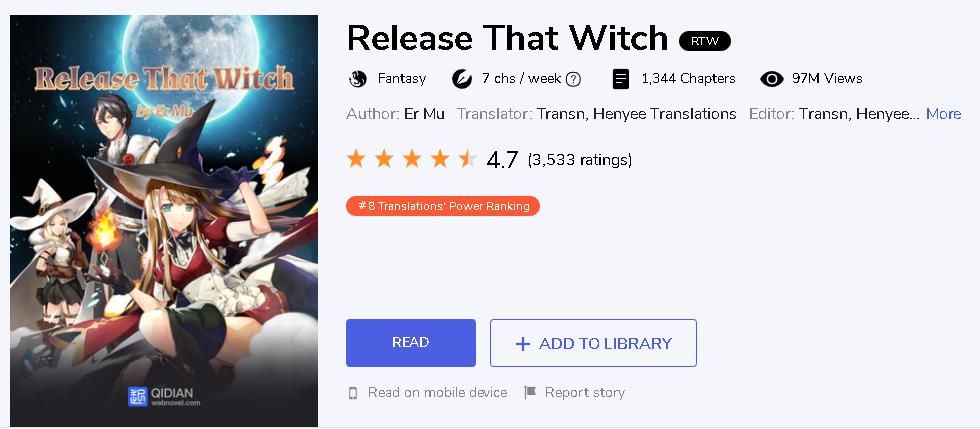Click the Read on mobile device link
Screen dimensions: 980x429
coord(438,393)
